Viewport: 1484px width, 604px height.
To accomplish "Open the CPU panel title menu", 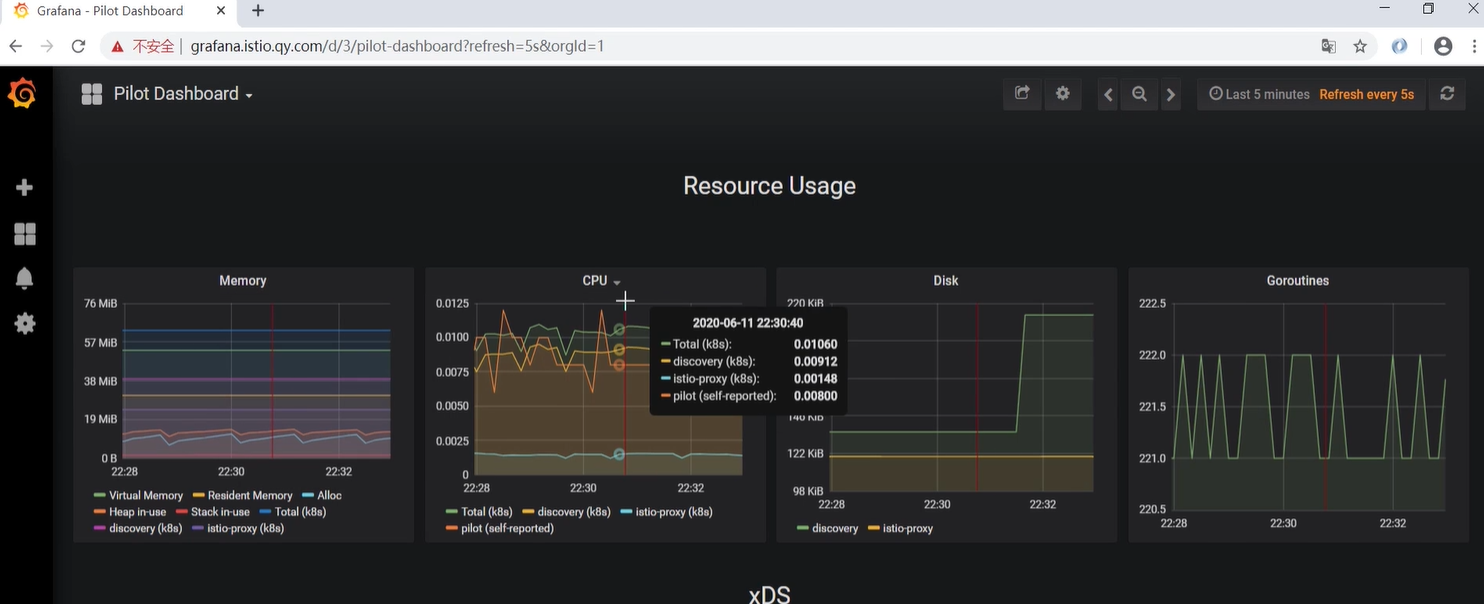I will [x=601, y=281].
